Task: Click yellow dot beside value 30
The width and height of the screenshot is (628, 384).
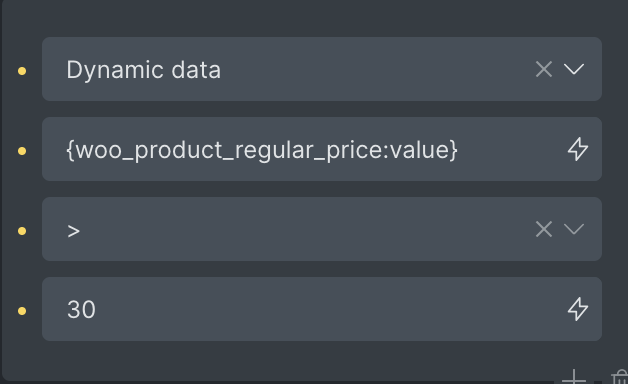Action: click(22, 311)
